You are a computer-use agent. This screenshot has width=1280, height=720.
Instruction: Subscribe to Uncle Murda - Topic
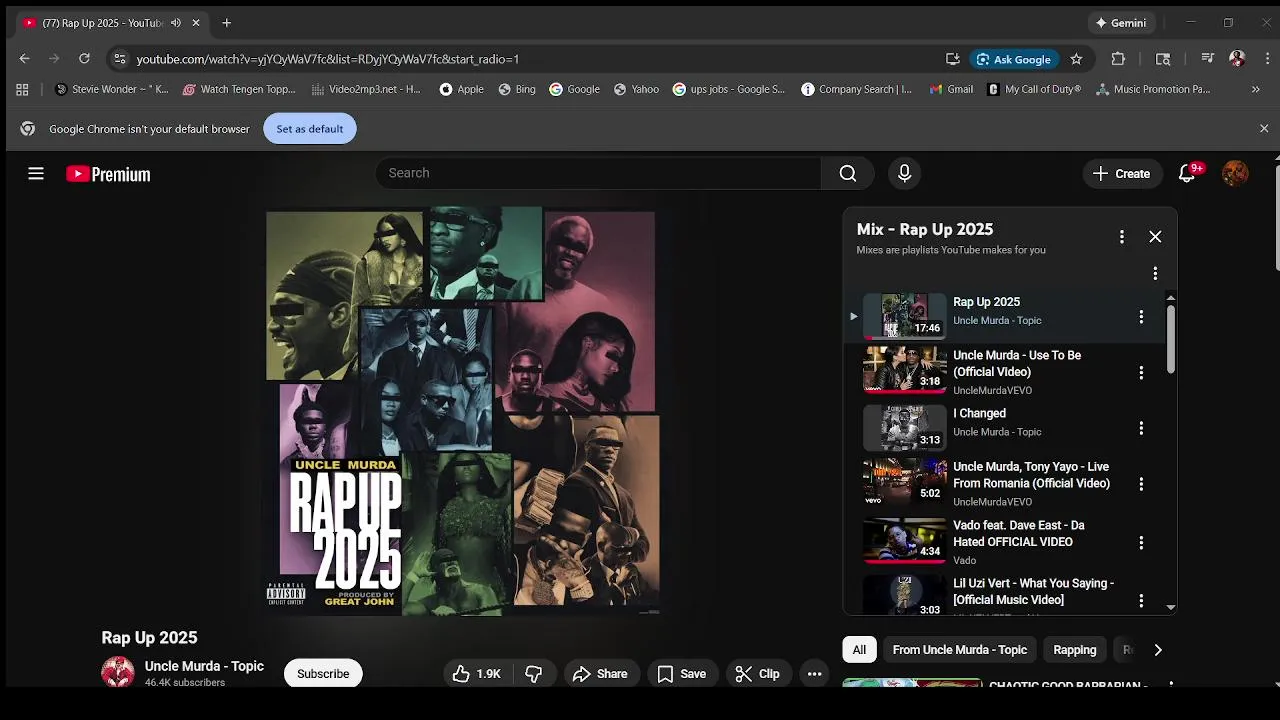[x=323, y=674]
